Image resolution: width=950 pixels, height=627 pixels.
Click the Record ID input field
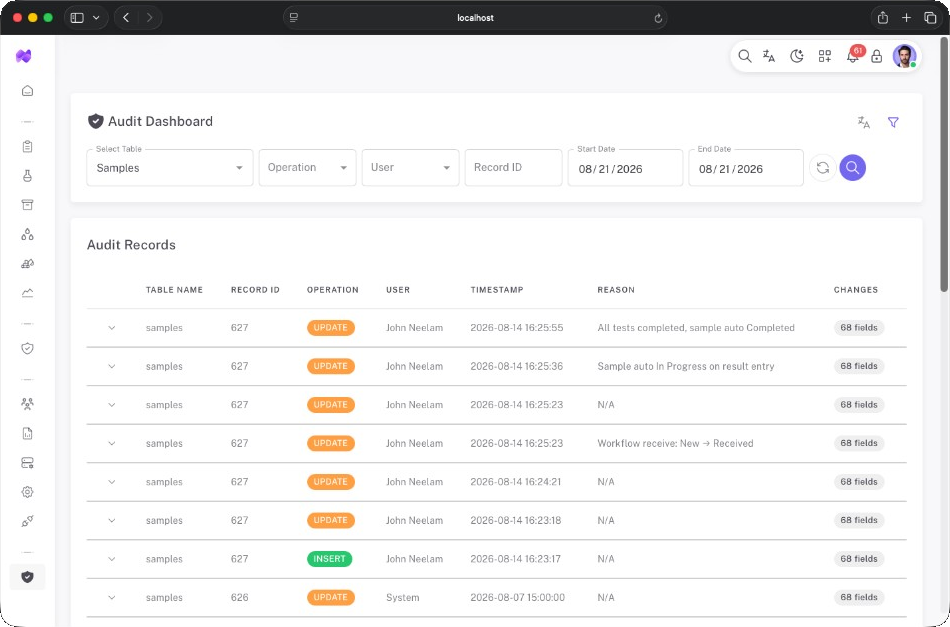tap(513, 168)
